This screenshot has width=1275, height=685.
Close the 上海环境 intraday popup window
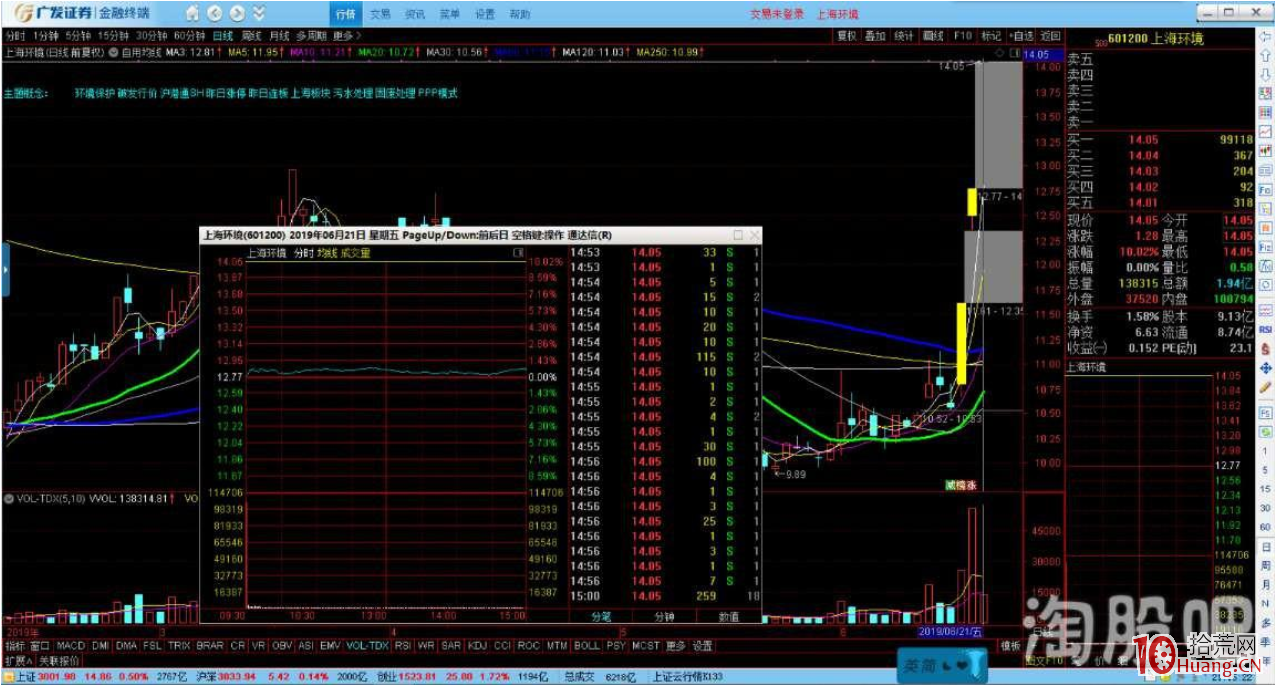tap(755, 235)
